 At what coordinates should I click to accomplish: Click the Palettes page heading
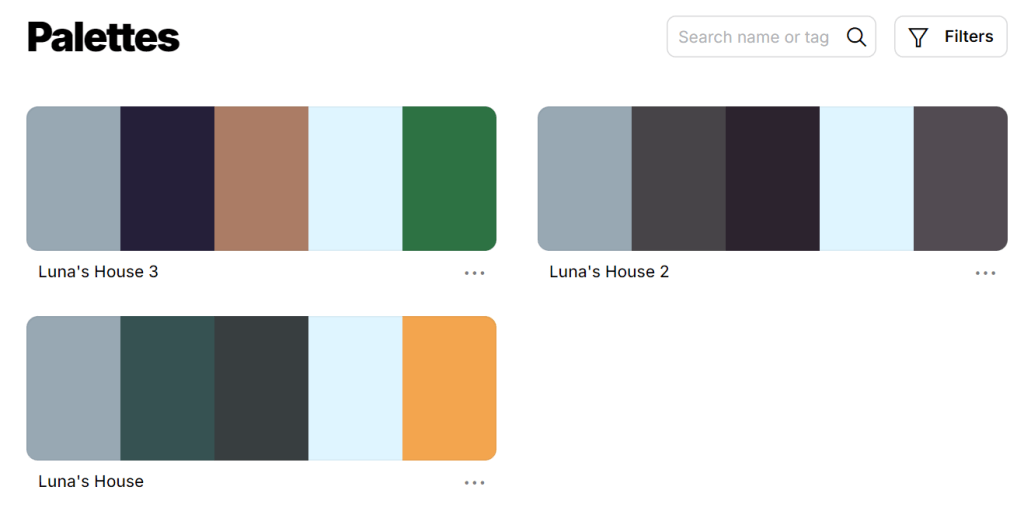[104, 38]
